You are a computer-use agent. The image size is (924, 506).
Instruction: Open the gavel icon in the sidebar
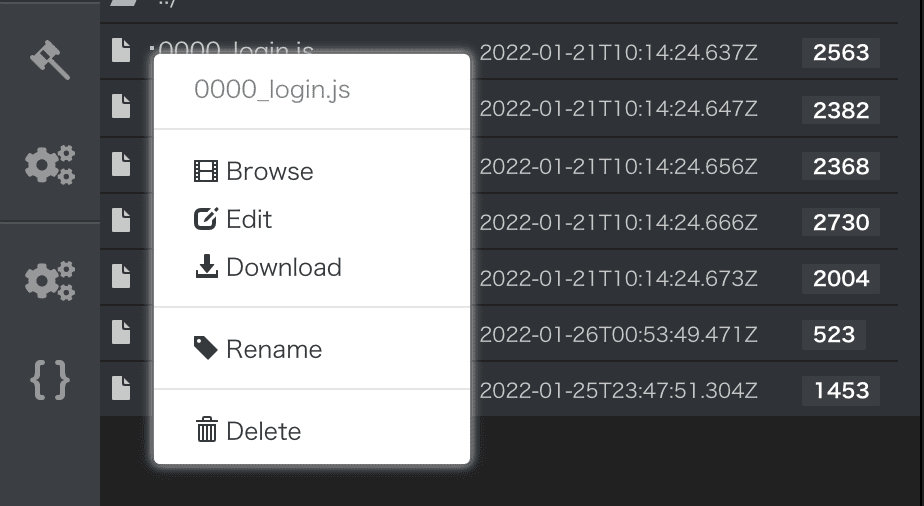50,59
